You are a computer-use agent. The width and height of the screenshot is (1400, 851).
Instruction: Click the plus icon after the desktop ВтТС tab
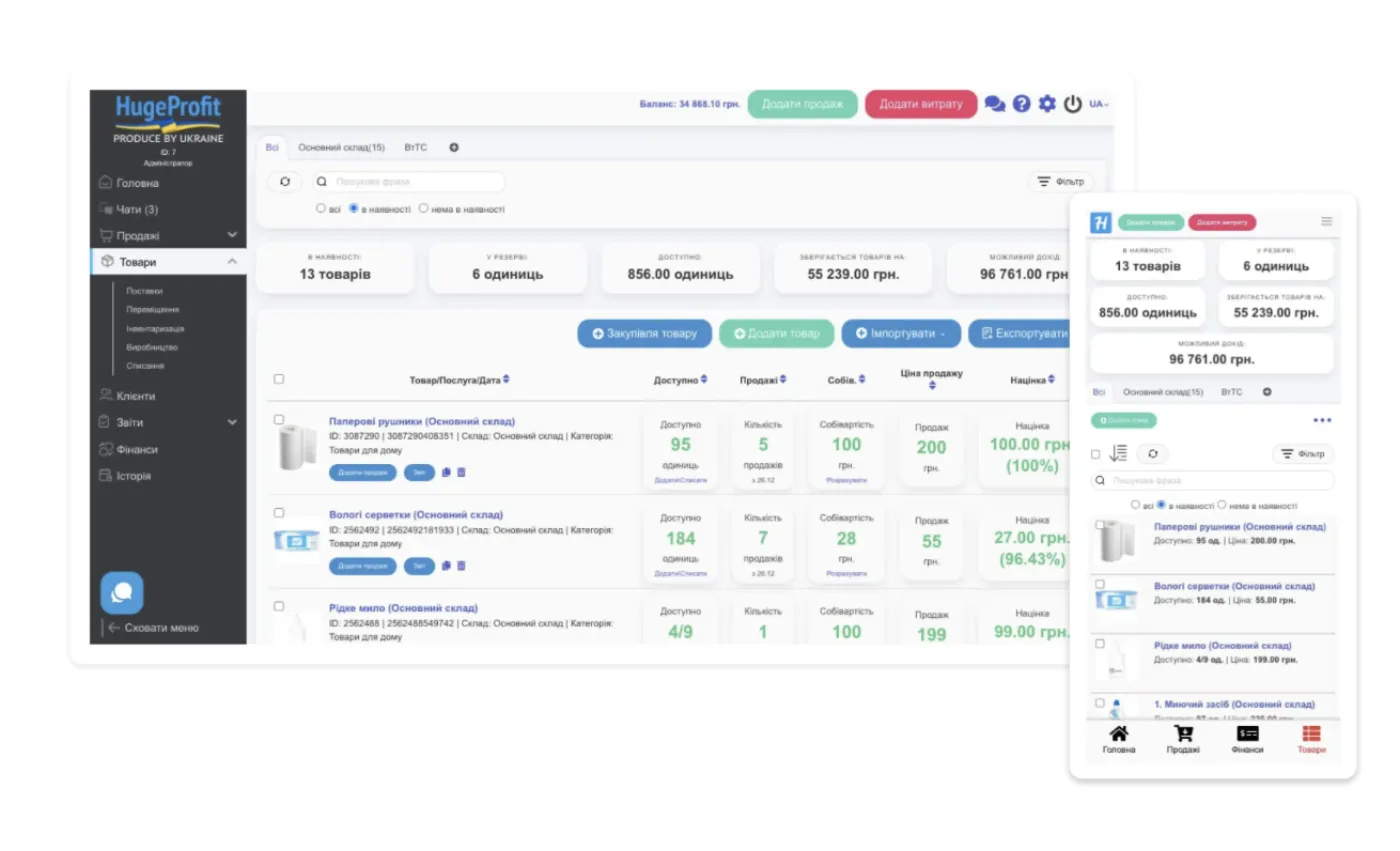pyautogui.click(x=453, y=148)
